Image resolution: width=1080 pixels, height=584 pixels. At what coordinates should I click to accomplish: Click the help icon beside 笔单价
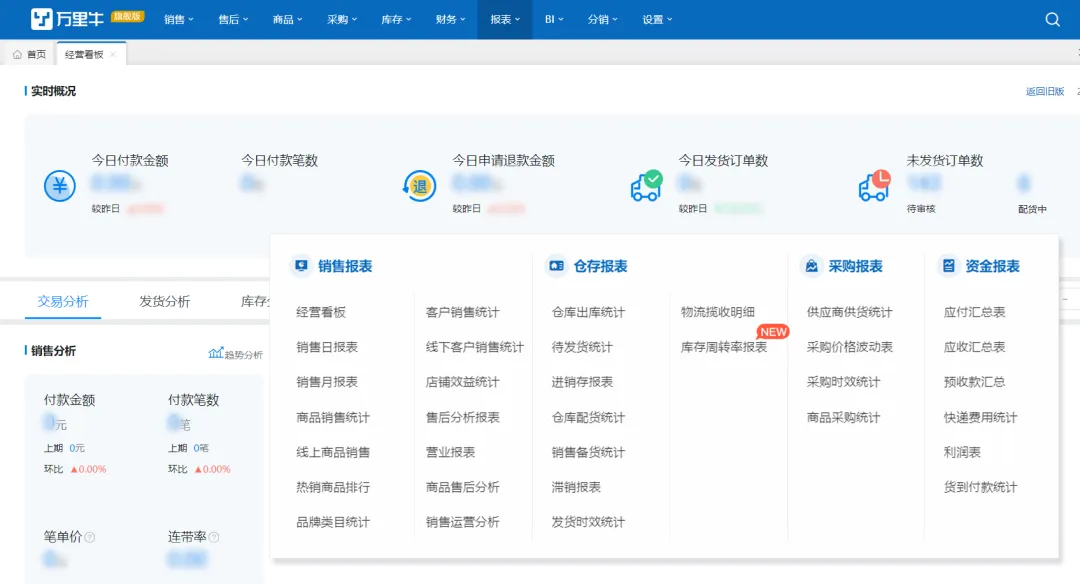coord(90,537)
